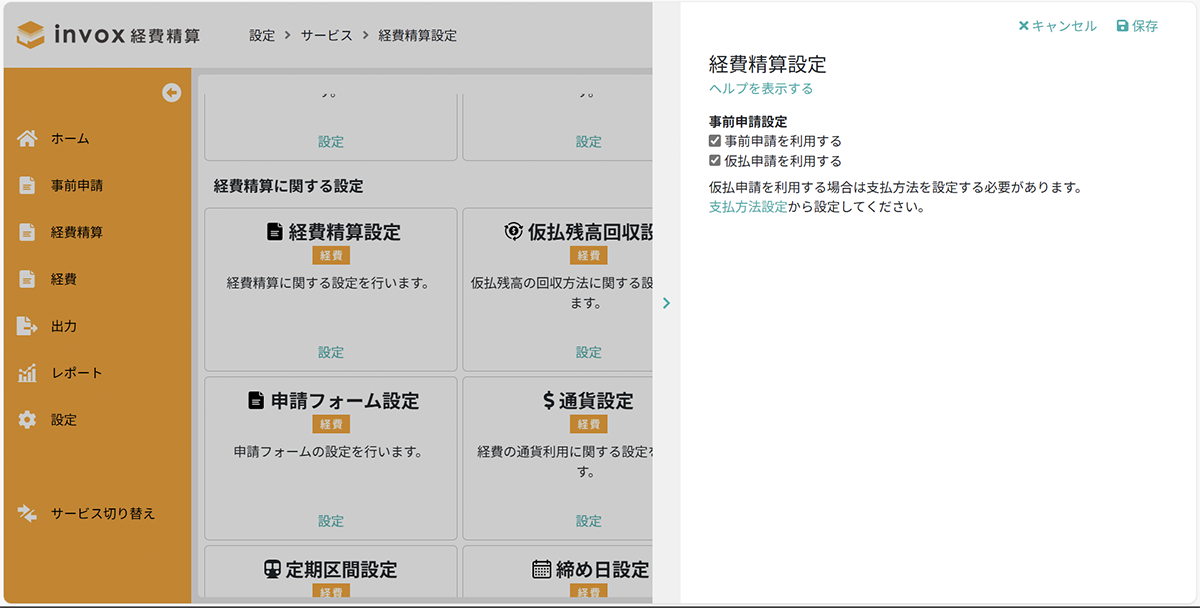Click the サービス切り替え swap icon
This screenshot has width=1200, height=608.
coord(27,514)
